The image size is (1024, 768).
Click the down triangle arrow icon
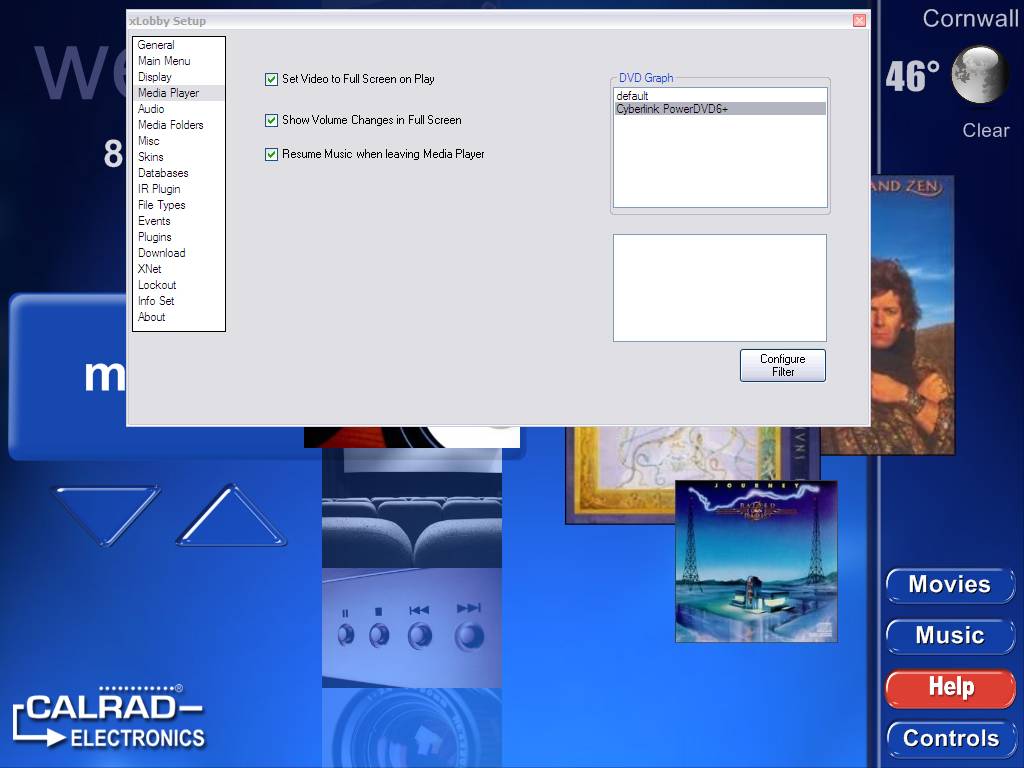[106, 515]
